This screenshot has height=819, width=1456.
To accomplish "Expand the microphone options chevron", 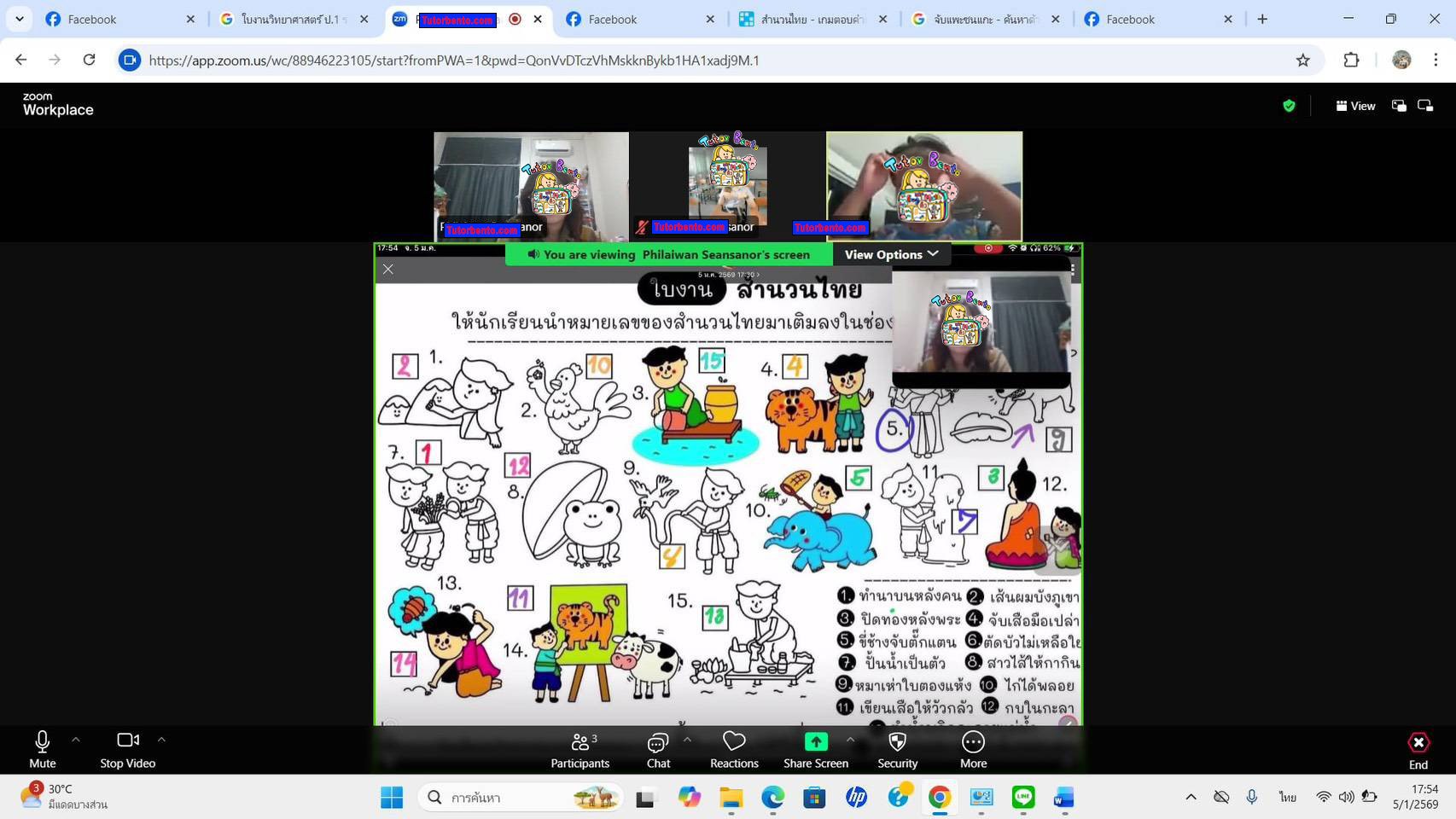I will 75,740.
